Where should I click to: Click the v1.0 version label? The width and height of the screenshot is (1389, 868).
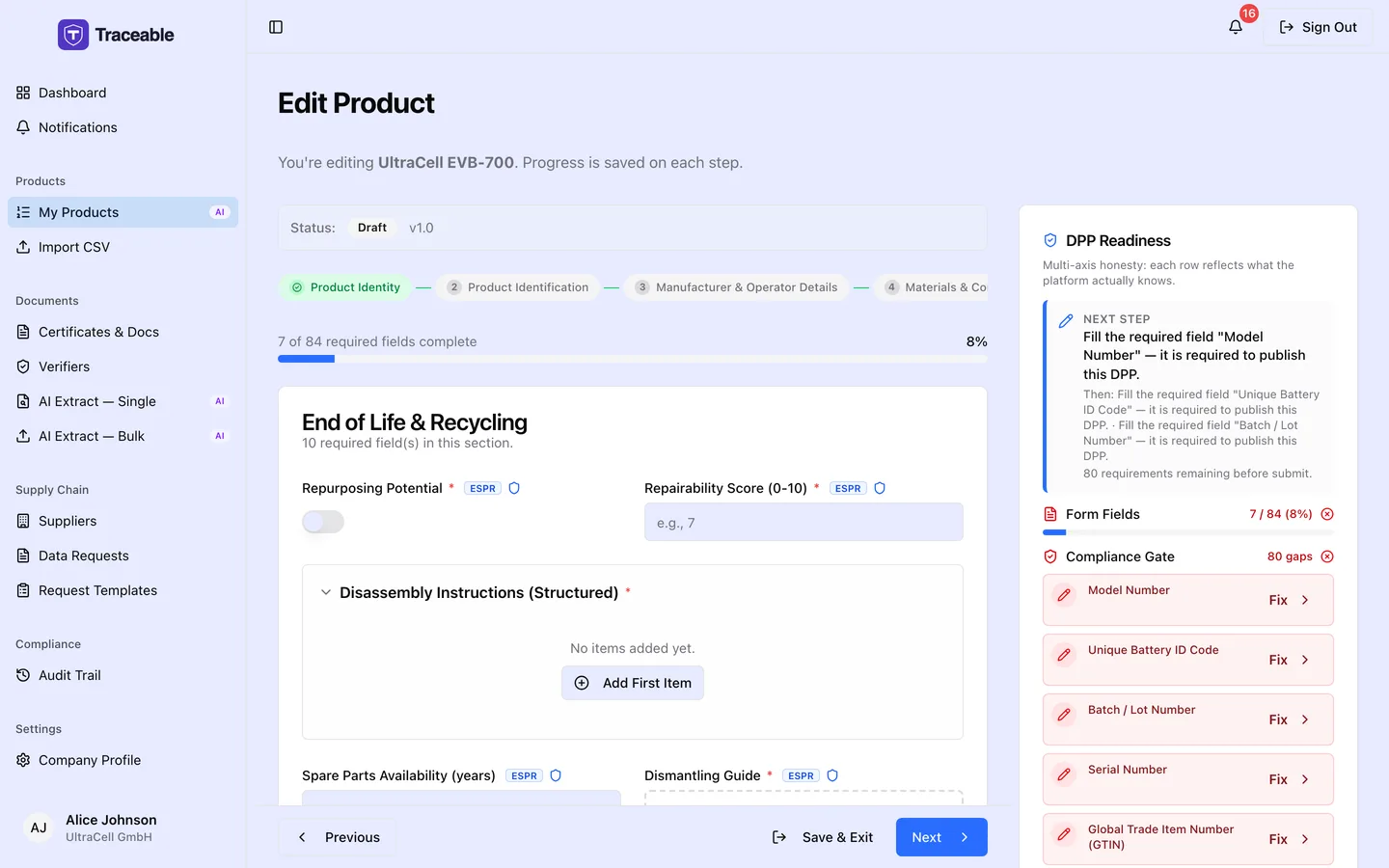422,228
